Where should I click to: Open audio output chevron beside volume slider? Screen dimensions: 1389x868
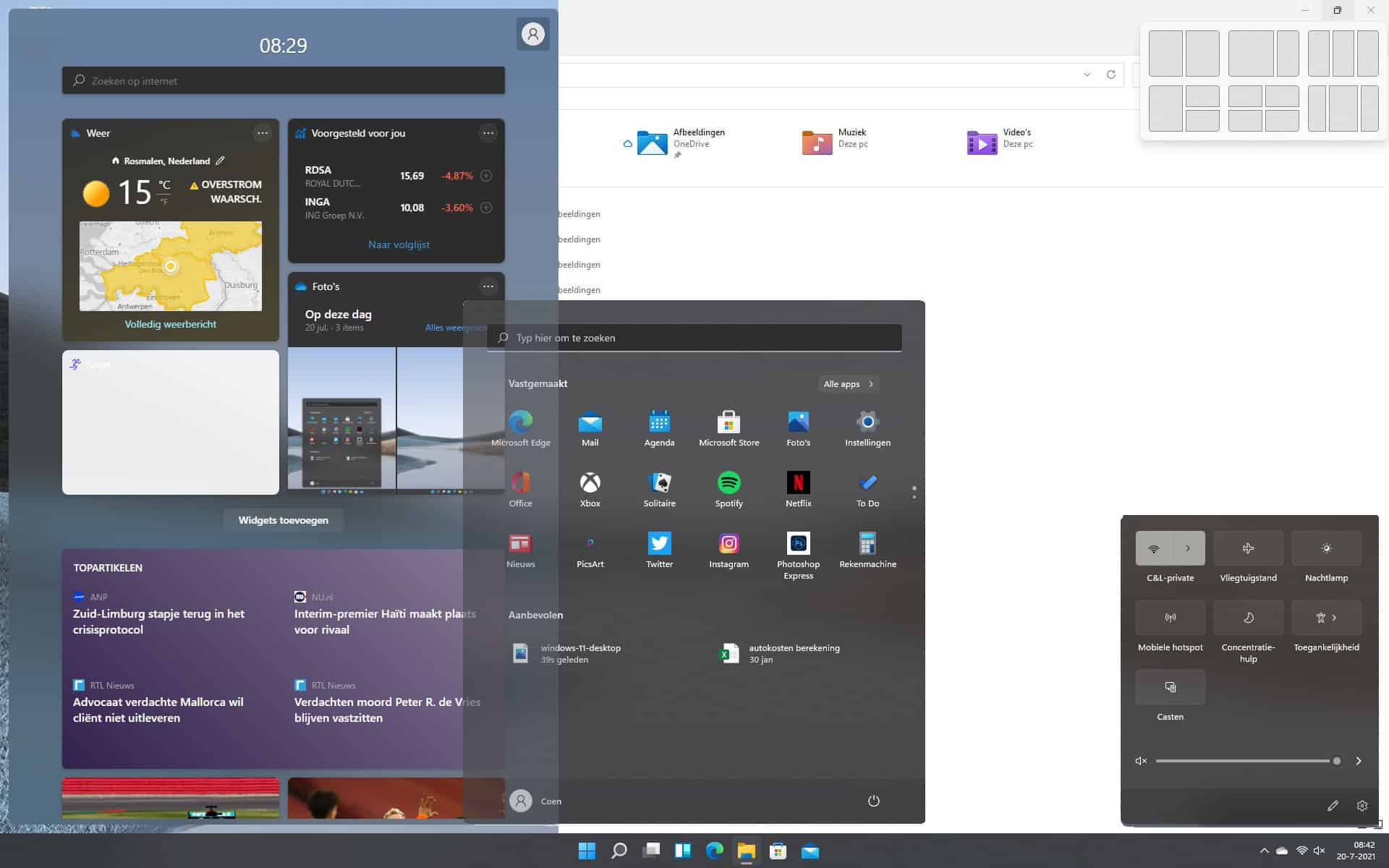(x=1359, y=761)
